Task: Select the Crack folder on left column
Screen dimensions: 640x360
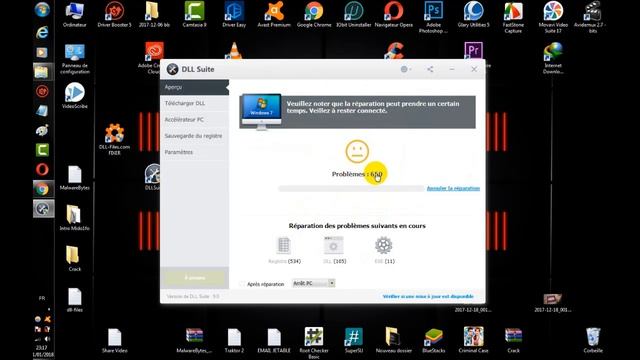Action: tap(75, 259)
